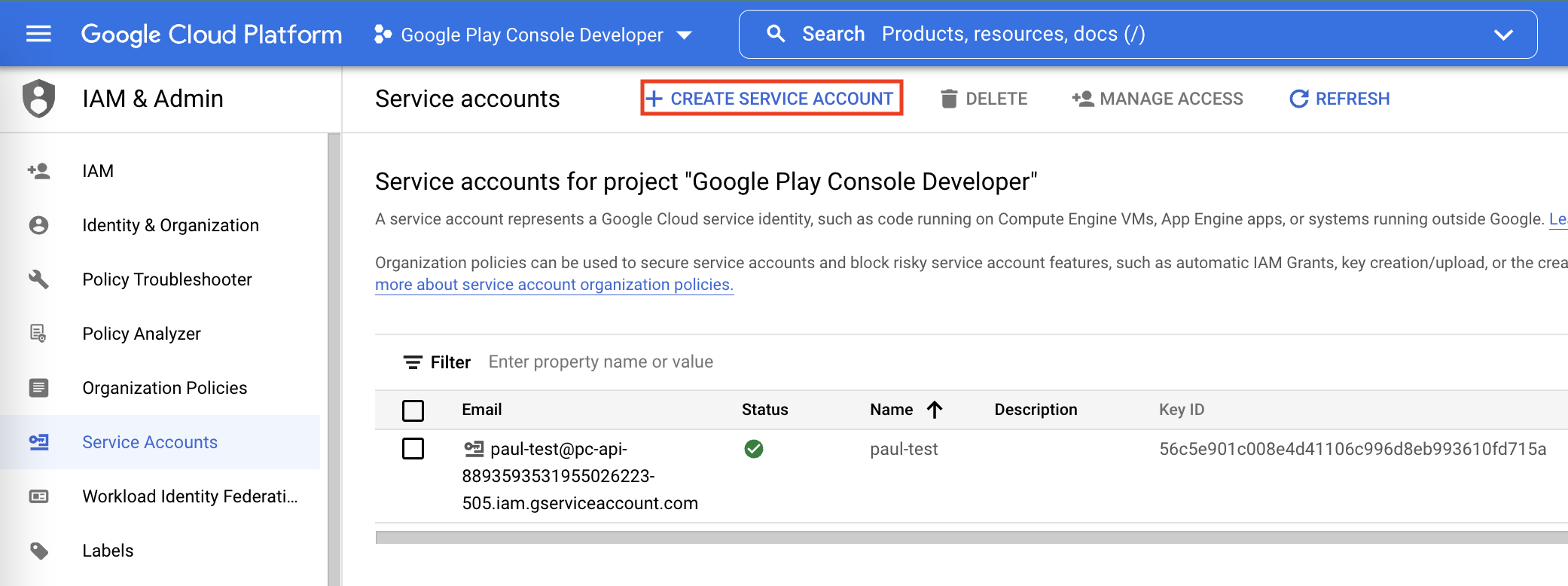Click Create Service Account button
Screen dimensions: 1568x586
(772, 99)
